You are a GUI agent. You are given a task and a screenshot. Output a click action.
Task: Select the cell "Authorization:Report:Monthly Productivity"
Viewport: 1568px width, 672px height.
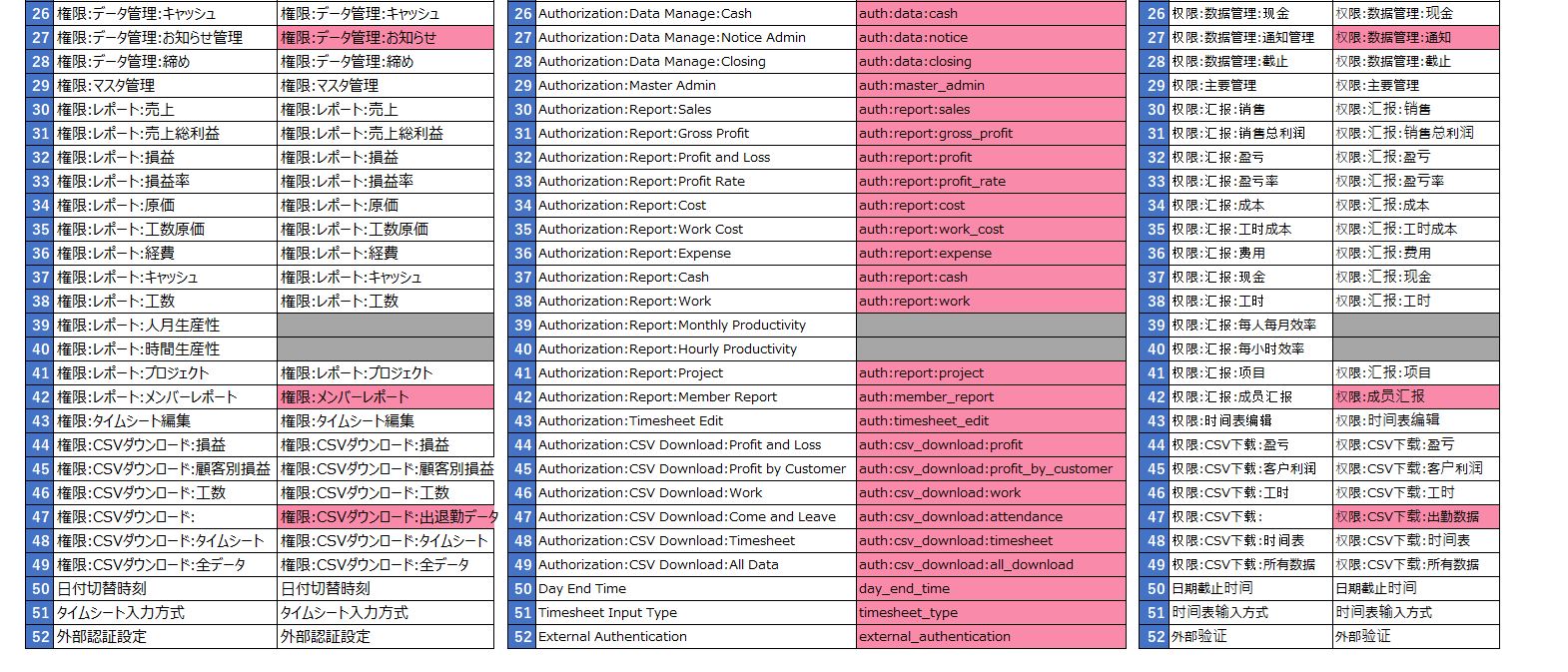click(x=695, y=326)
